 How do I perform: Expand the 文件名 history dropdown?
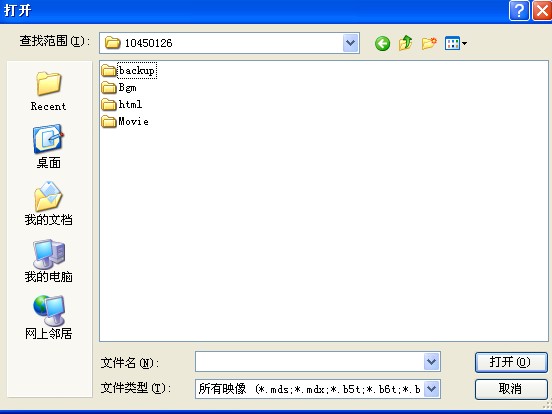point(432,362)
